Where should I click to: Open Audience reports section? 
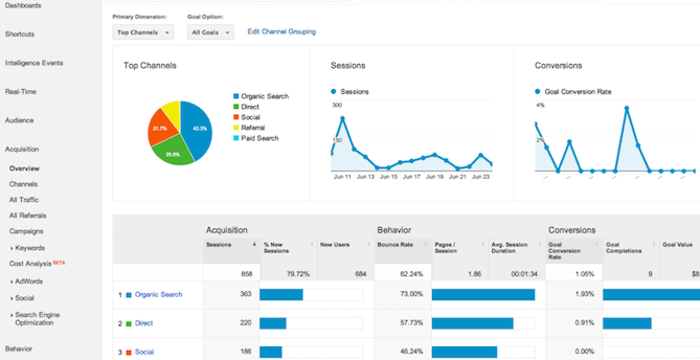19,120
